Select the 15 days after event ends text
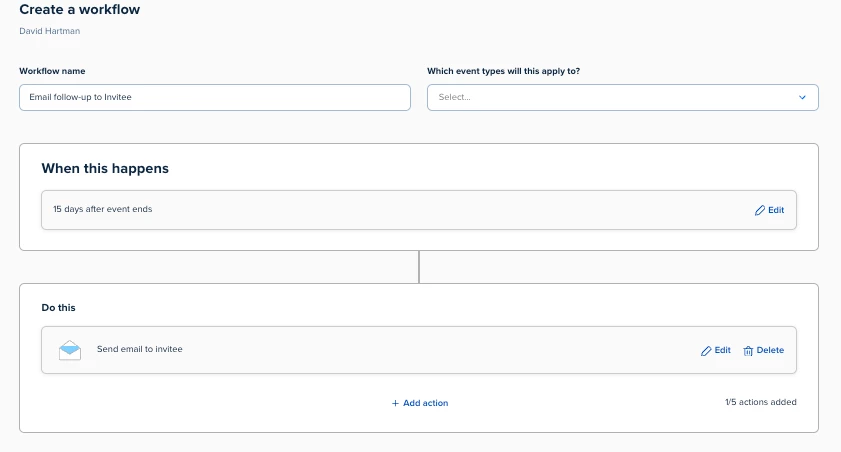Screen dimensions: 841x452 (102, 209)
